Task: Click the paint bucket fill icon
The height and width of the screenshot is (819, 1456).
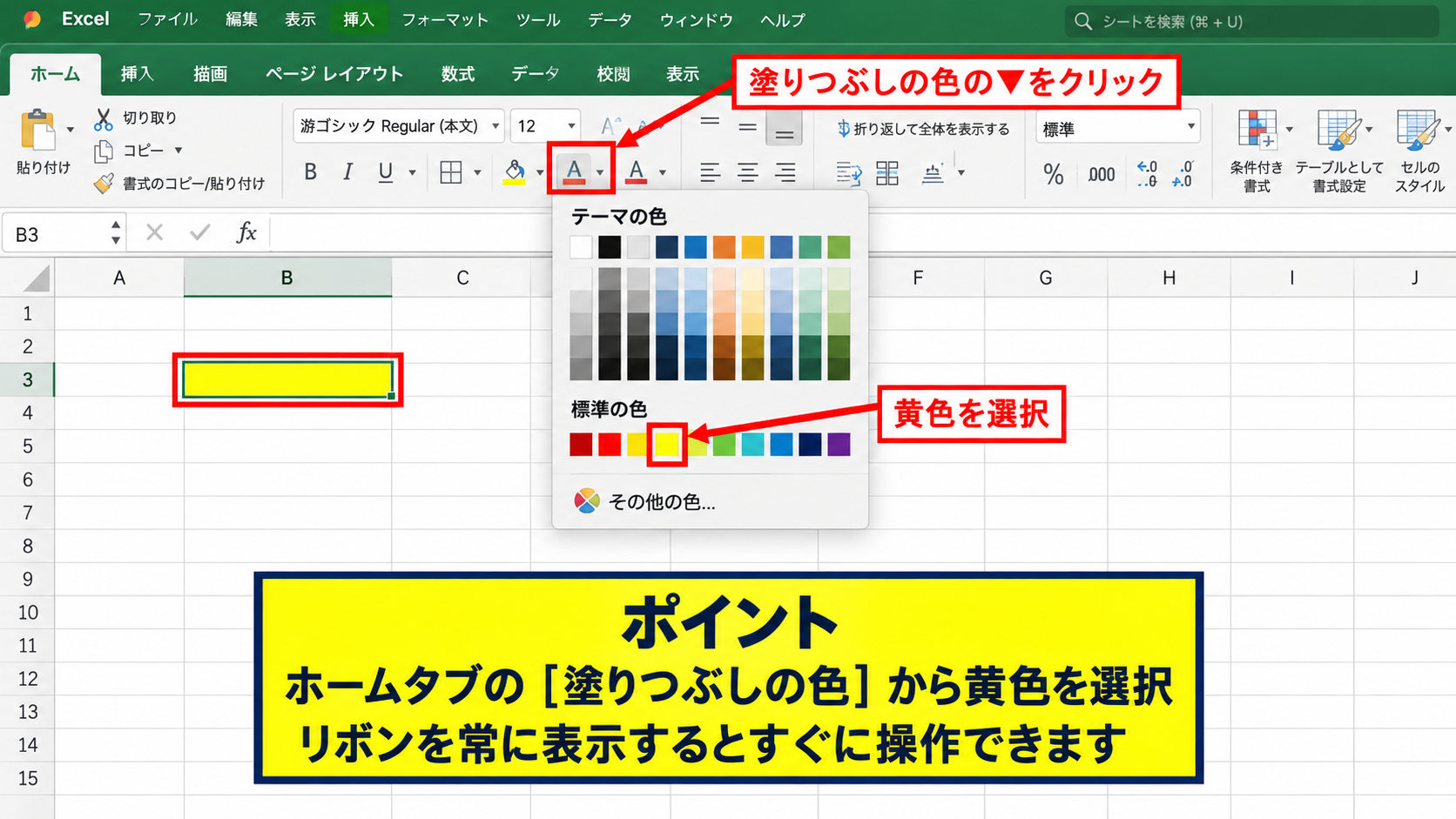Action: (515, 172)
